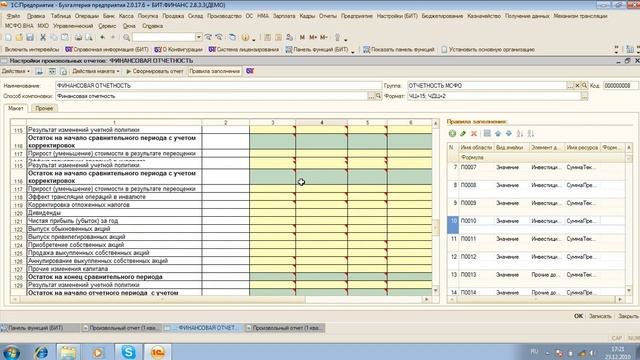Switch to the Макет tab
The image size is (640, 360).
tap(16, 108)
